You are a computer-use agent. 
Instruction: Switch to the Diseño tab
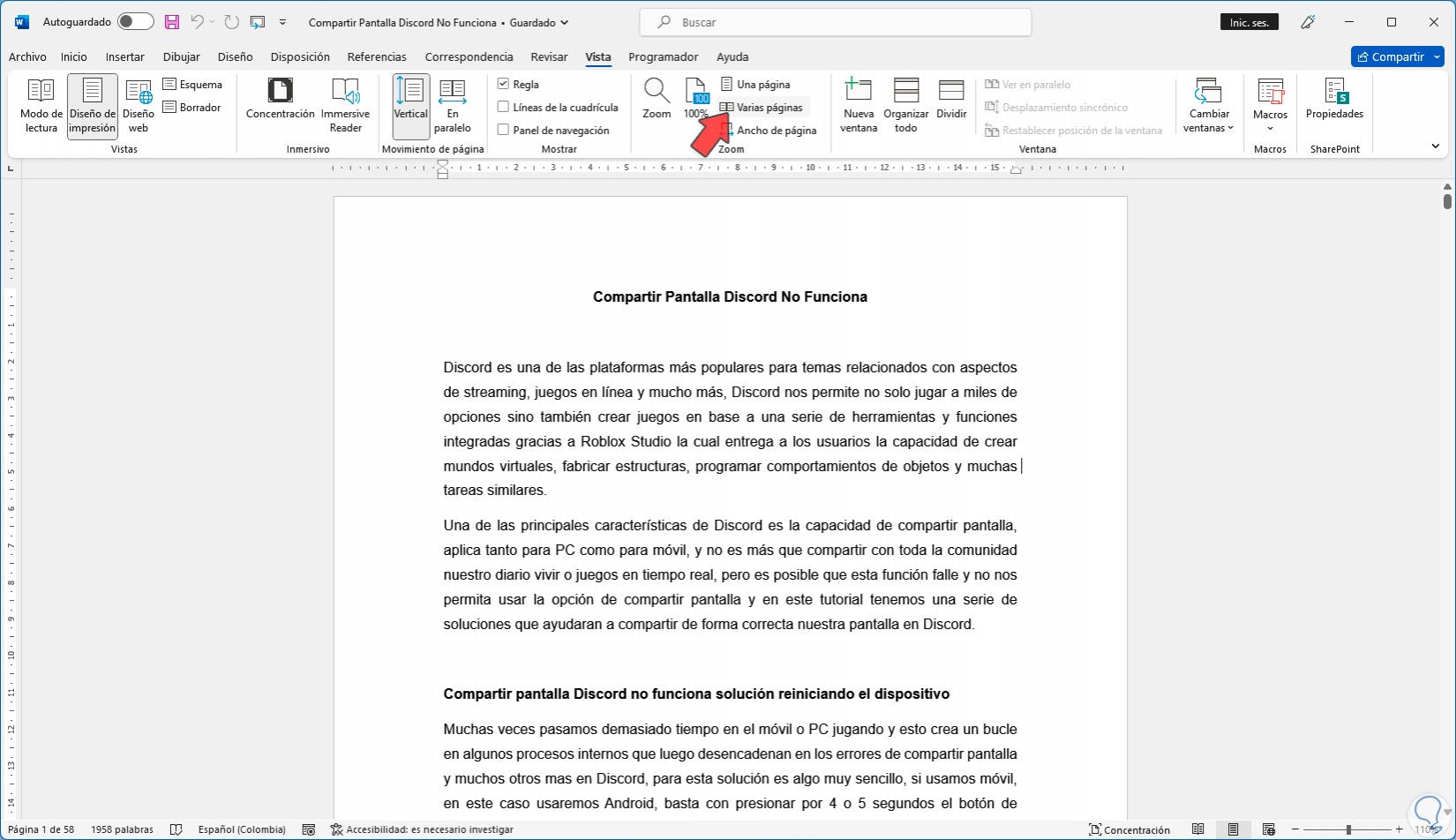(x=236, y=57)
